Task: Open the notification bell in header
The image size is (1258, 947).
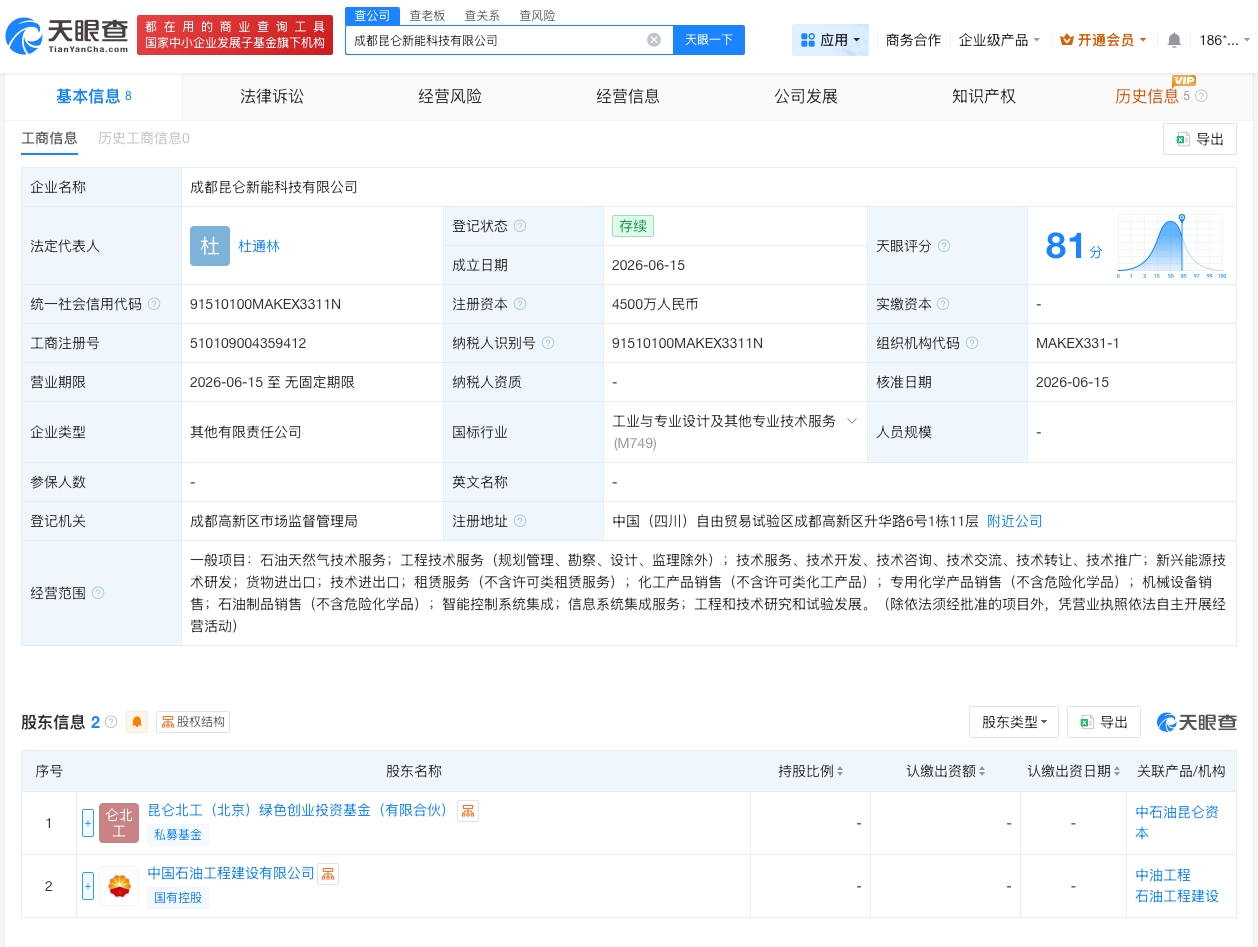Action: pos(1174,40)
